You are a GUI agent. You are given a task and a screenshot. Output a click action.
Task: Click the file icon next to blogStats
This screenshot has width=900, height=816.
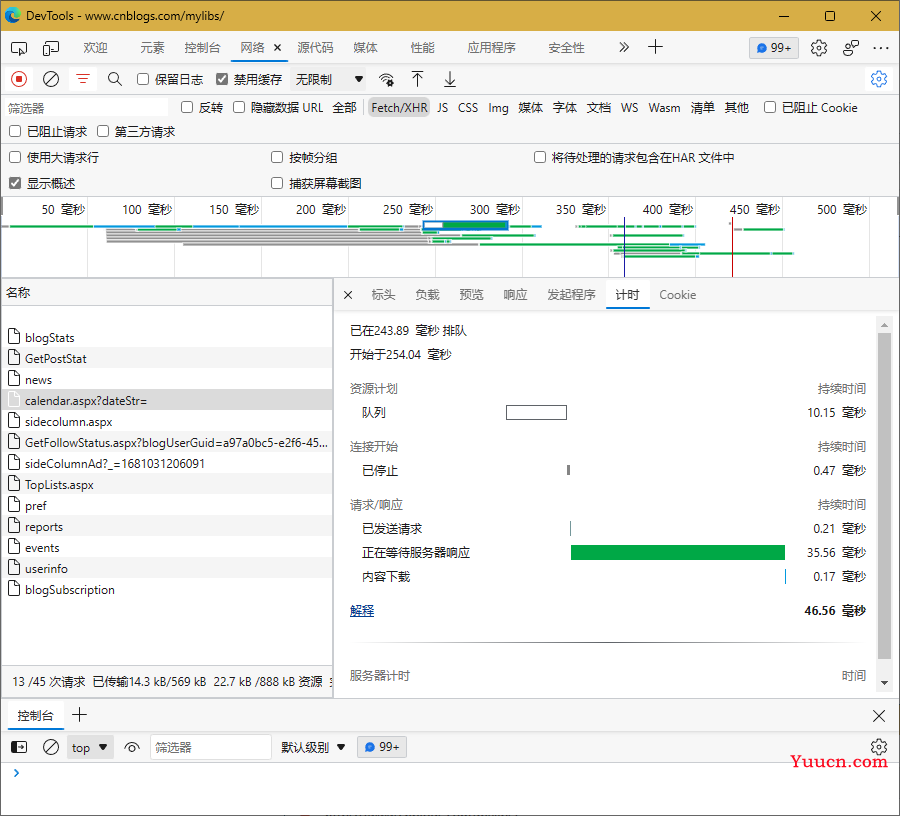click(14, 336)
